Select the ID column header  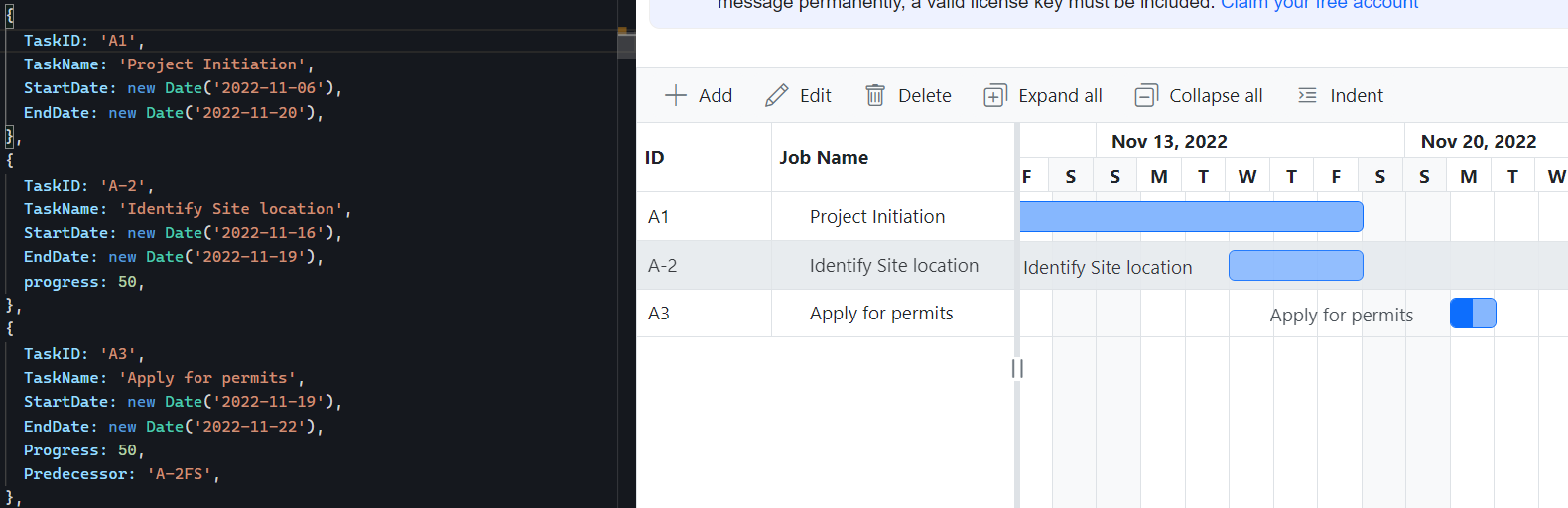[x=655, y=158]
